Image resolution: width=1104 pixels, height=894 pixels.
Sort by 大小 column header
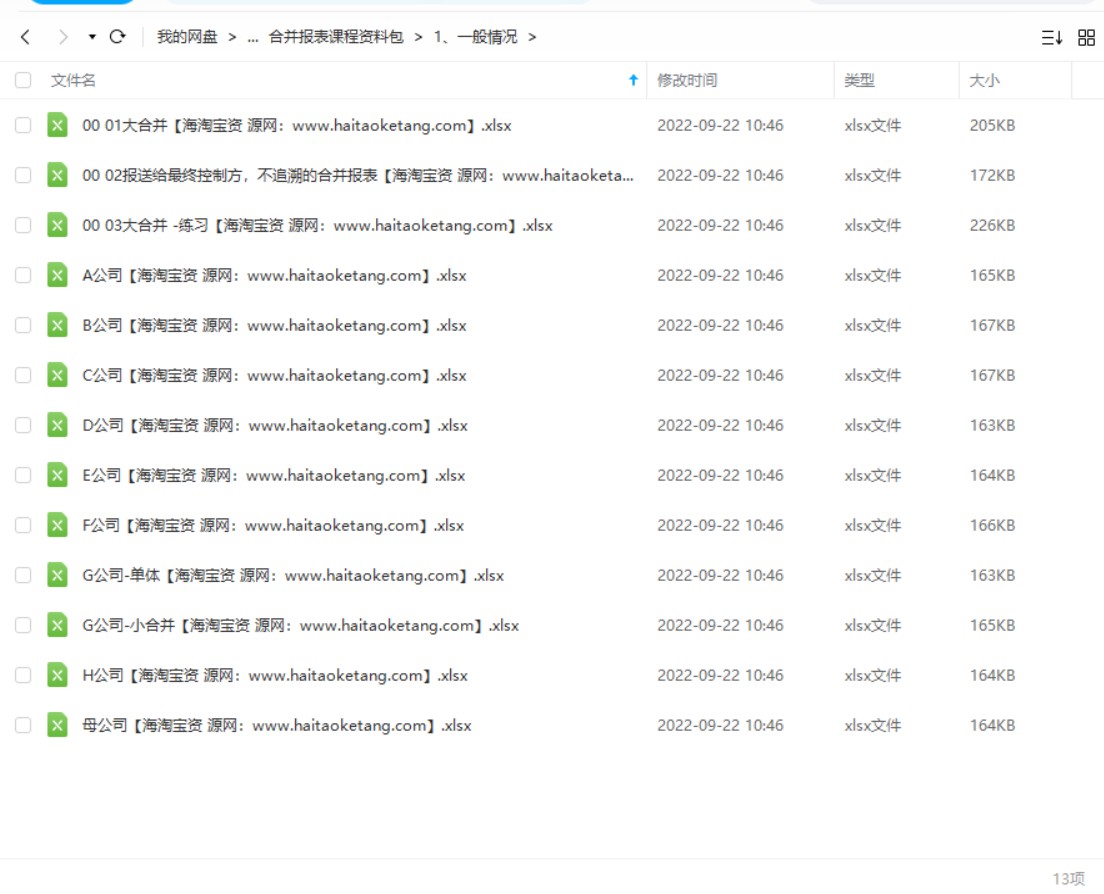coord(984,80)
